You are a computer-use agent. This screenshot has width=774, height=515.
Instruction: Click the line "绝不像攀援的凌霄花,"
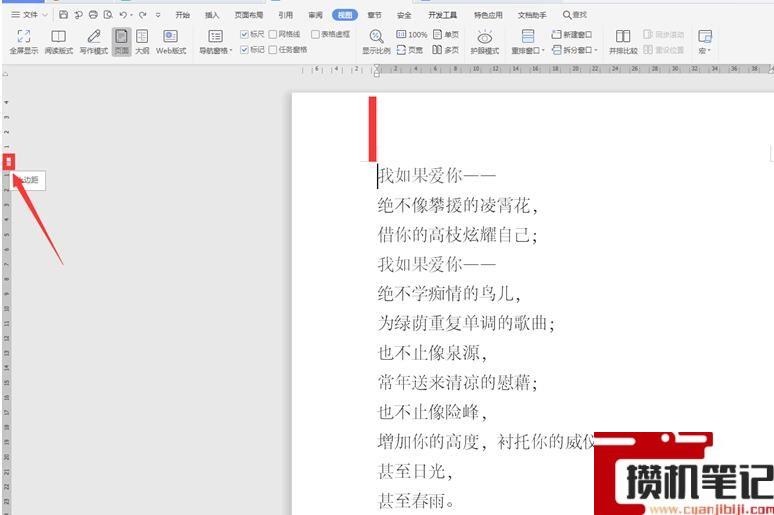click(x=458, y=205)
